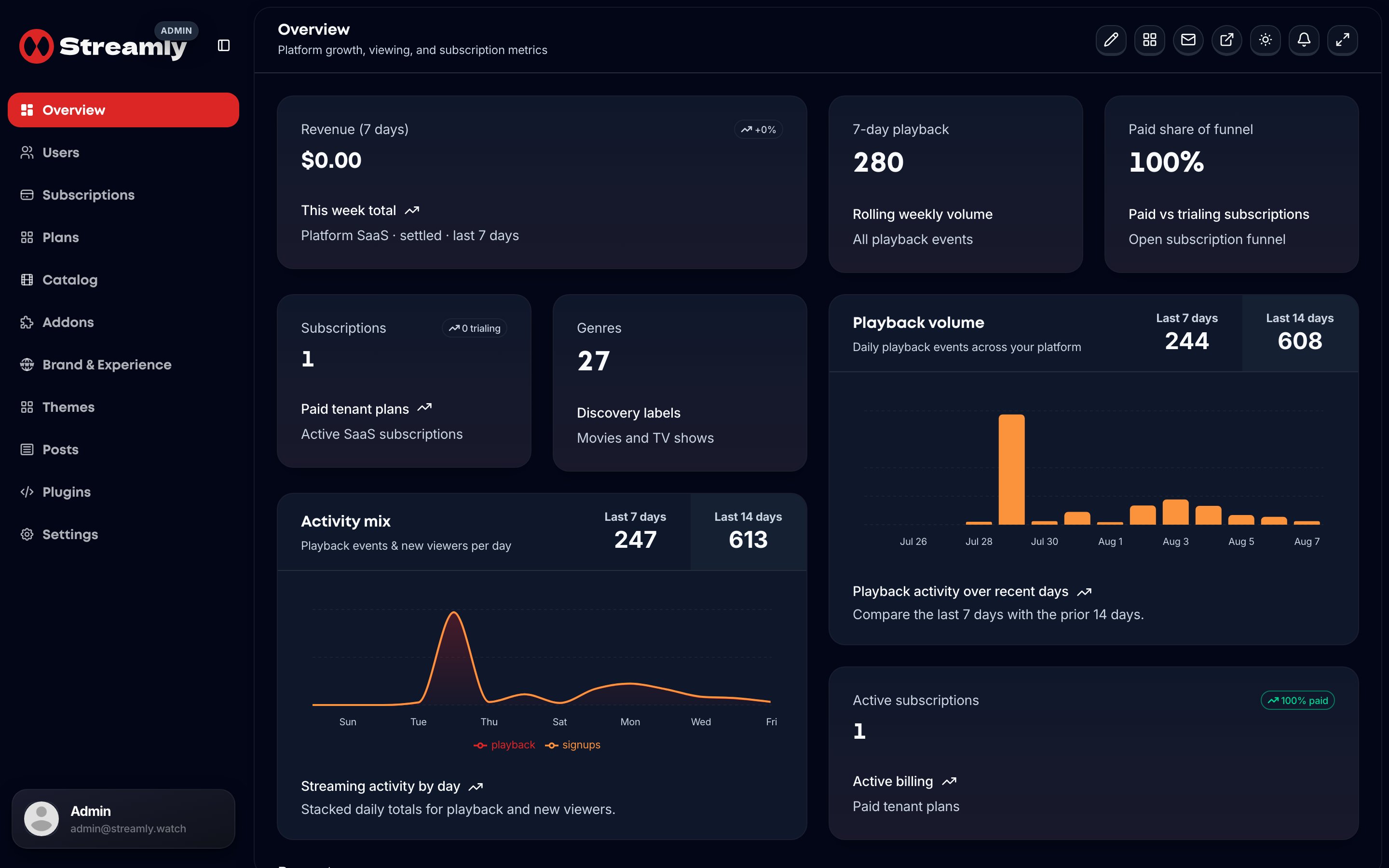Click the Posts newspaper icon
This screenshot has width=1389, height=868.
click(x=27, y=449)
